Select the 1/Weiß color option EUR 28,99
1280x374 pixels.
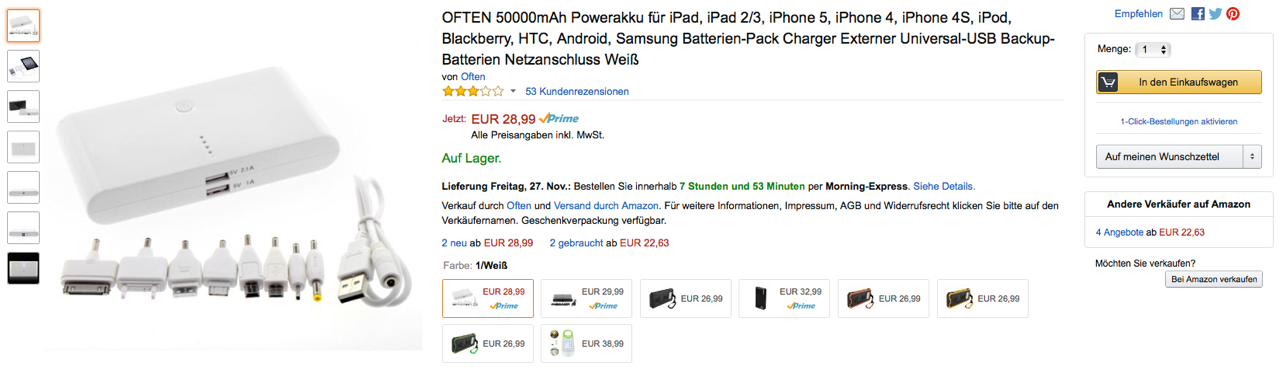(488, 298)
